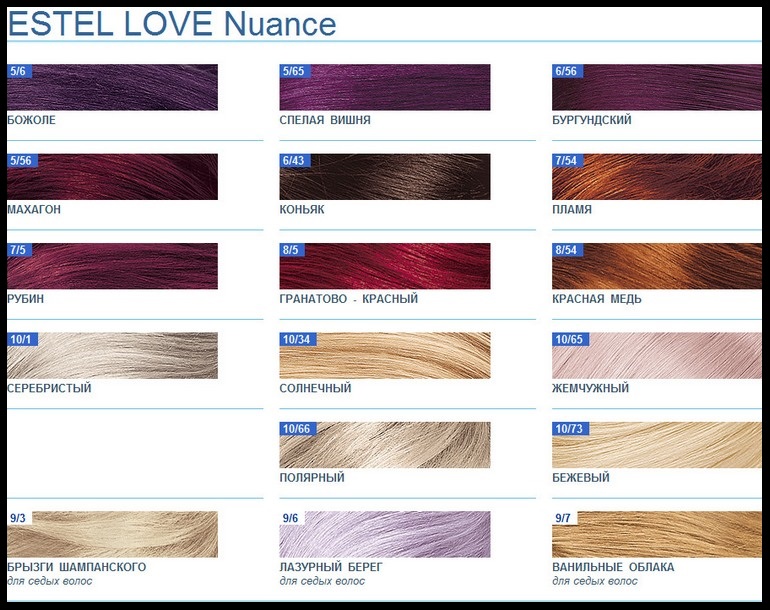Image resolution: width=770 pixels, height=610 pixels.
Task: Pick the Жемчужный 10/65 pearl swatch
Action: point(657,355)
